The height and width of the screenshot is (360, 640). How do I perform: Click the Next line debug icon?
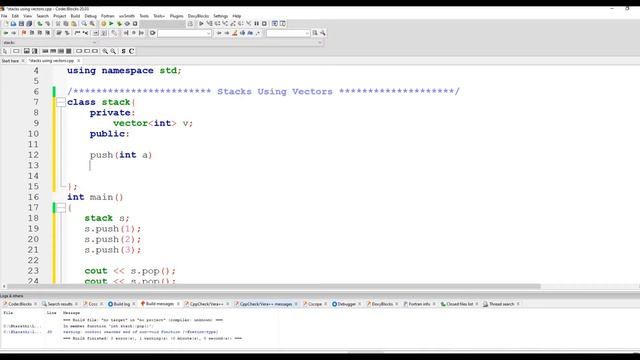pos(217,24)
